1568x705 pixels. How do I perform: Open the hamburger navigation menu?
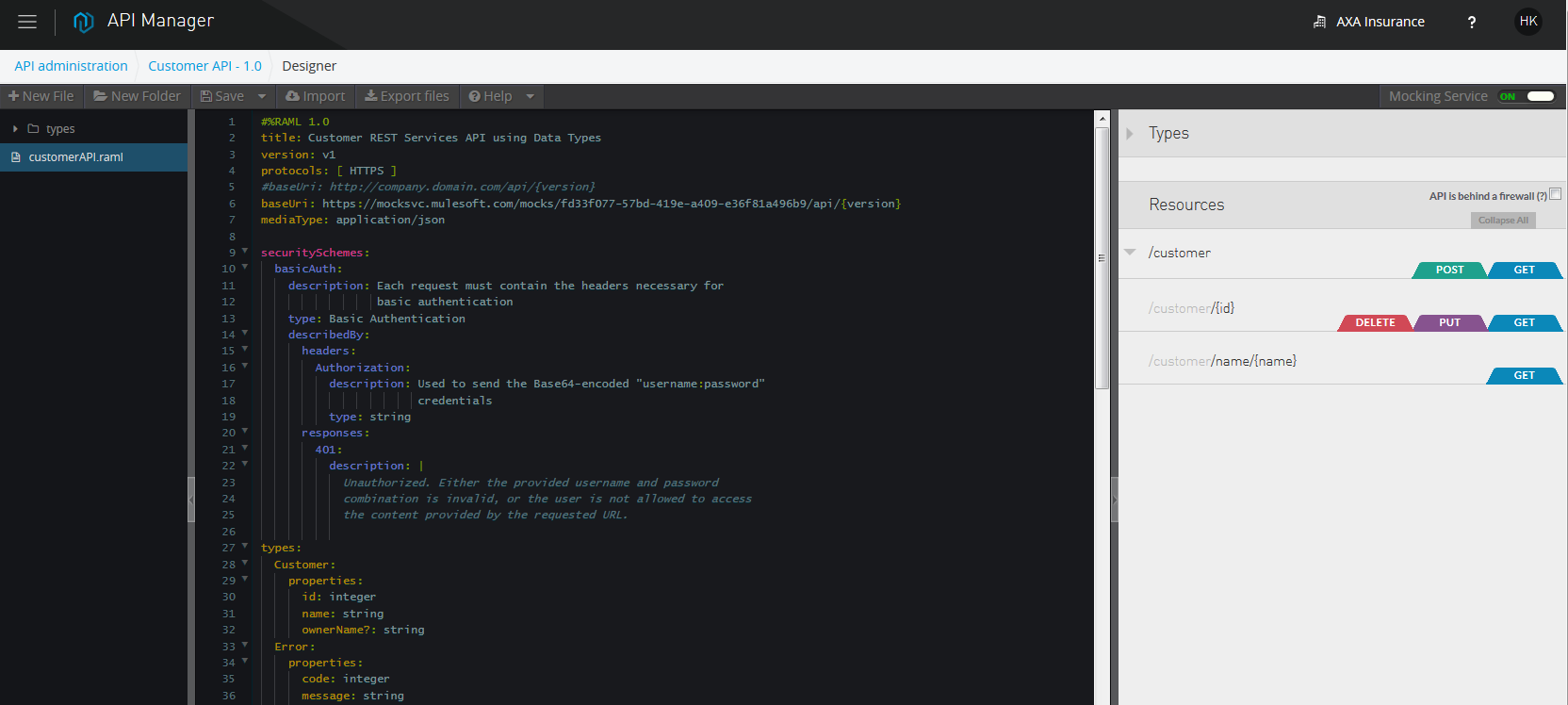(x=27, y=22)
